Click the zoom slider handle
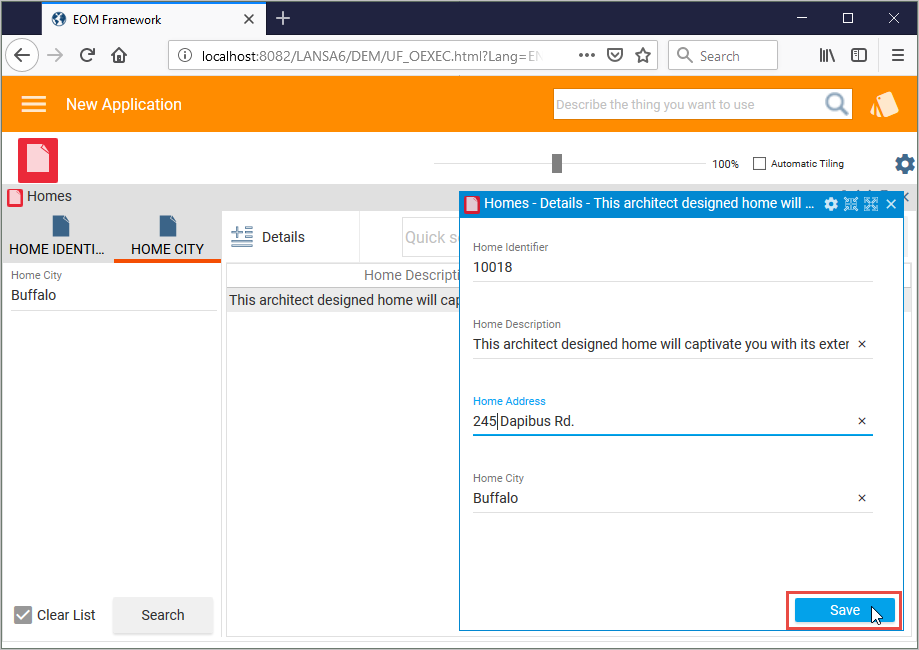Viewport: 919px width, 650px height. [x=557, y=164]
